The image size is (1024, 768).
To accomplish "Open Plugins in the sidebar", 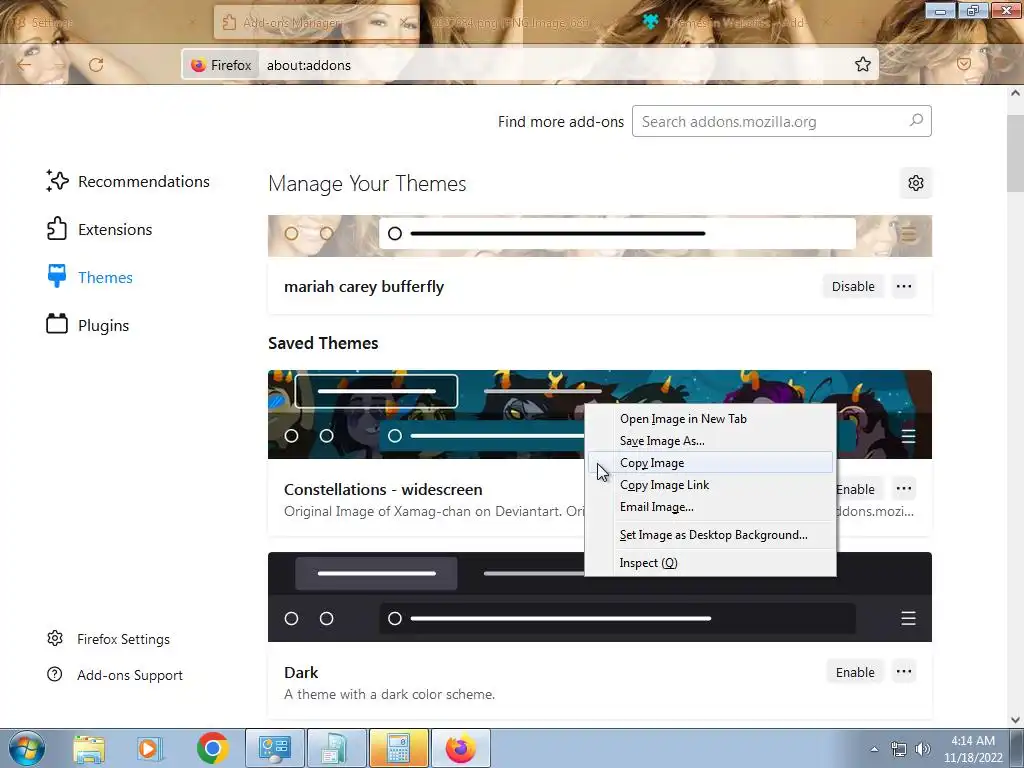I will (x=88, y=325).
